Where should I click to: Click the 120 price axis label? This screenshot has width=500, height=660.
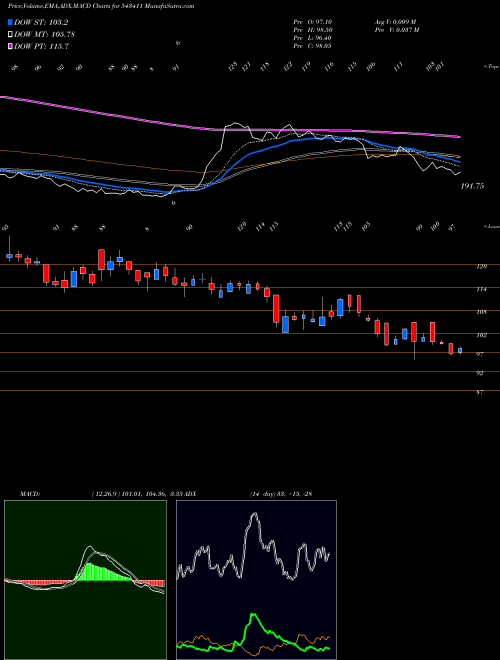click(482, 266)
